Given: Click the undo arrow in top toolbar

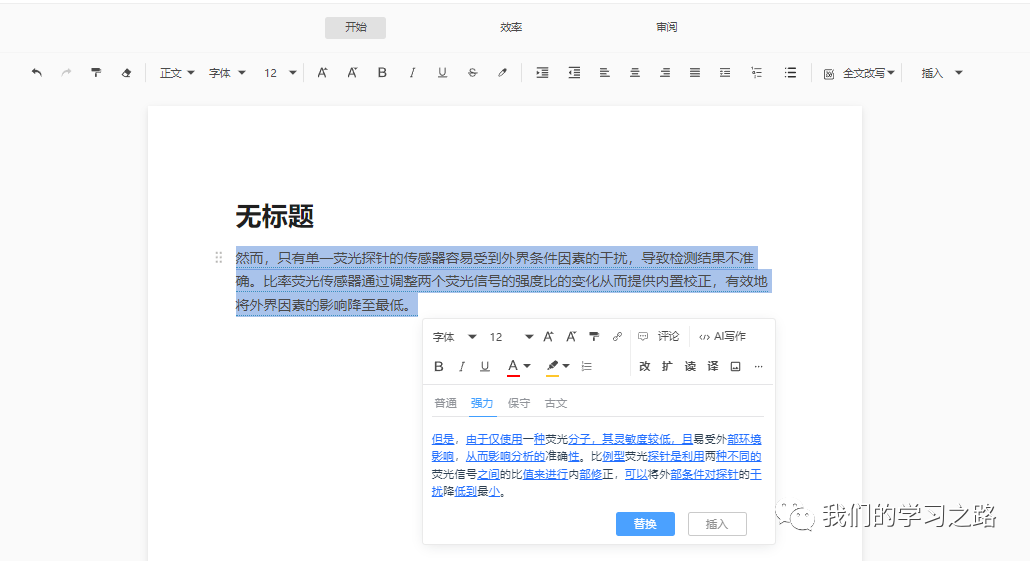Looking at the screenshot, I should [37, 73].
